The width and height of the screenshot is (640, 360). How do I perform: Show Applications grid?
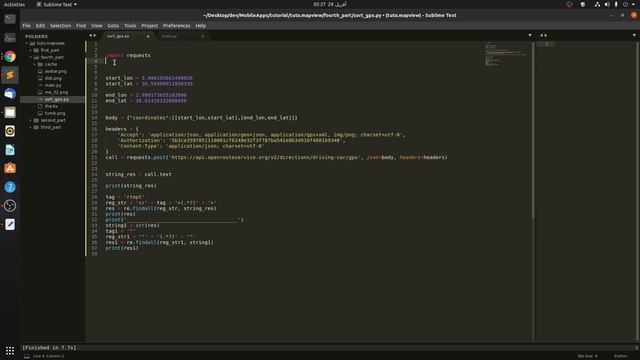tap(10, 350)
